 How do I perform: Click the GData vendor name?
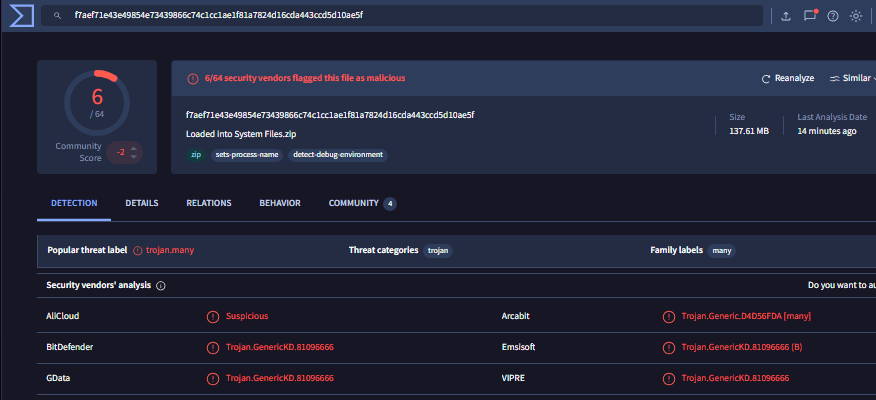58,378
